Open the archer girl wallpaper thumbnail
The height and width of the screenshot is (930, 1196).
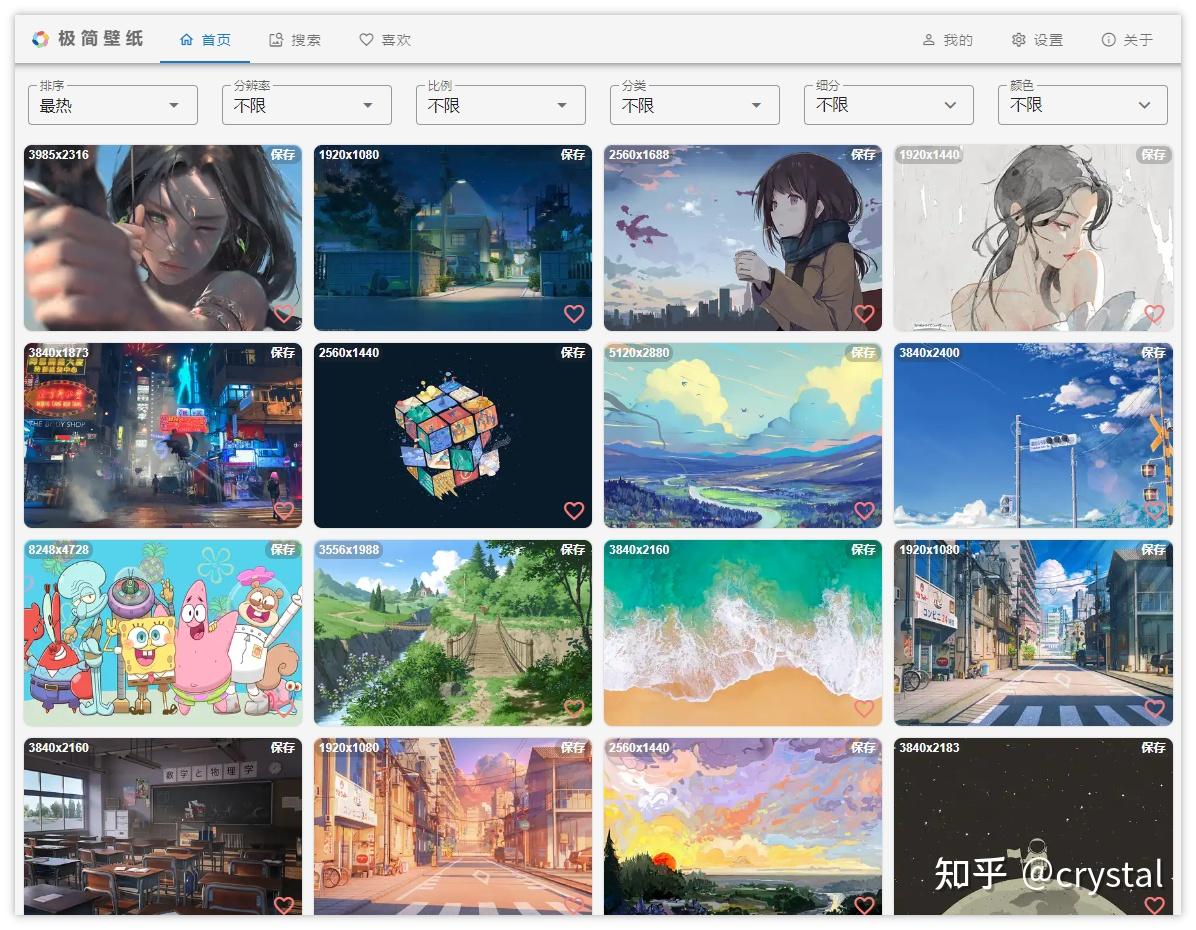pos(162,237)
